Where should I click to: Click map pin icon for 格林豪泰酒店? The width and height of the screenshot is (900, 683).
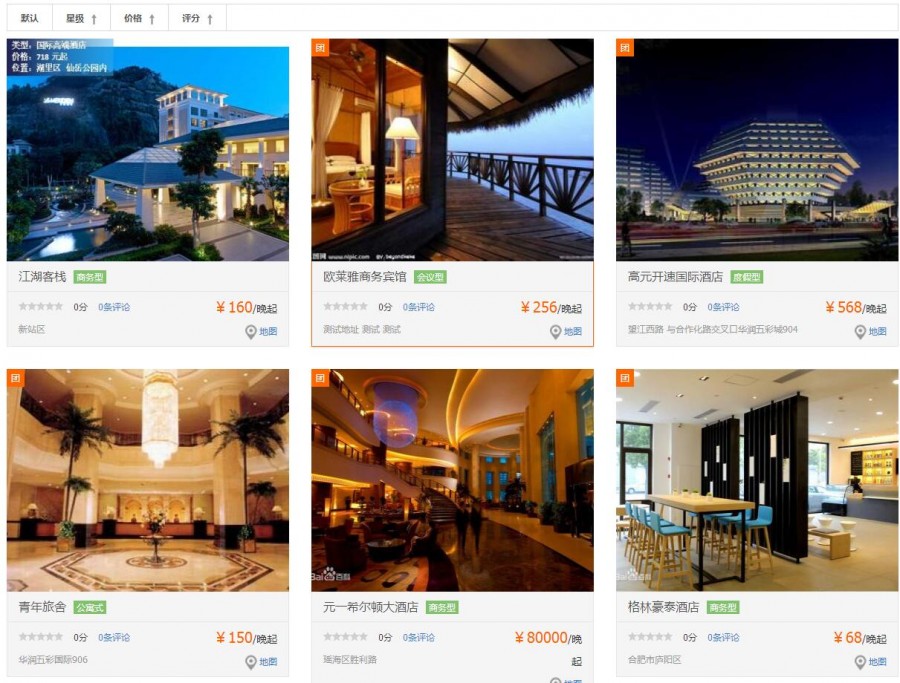[860, 662]
